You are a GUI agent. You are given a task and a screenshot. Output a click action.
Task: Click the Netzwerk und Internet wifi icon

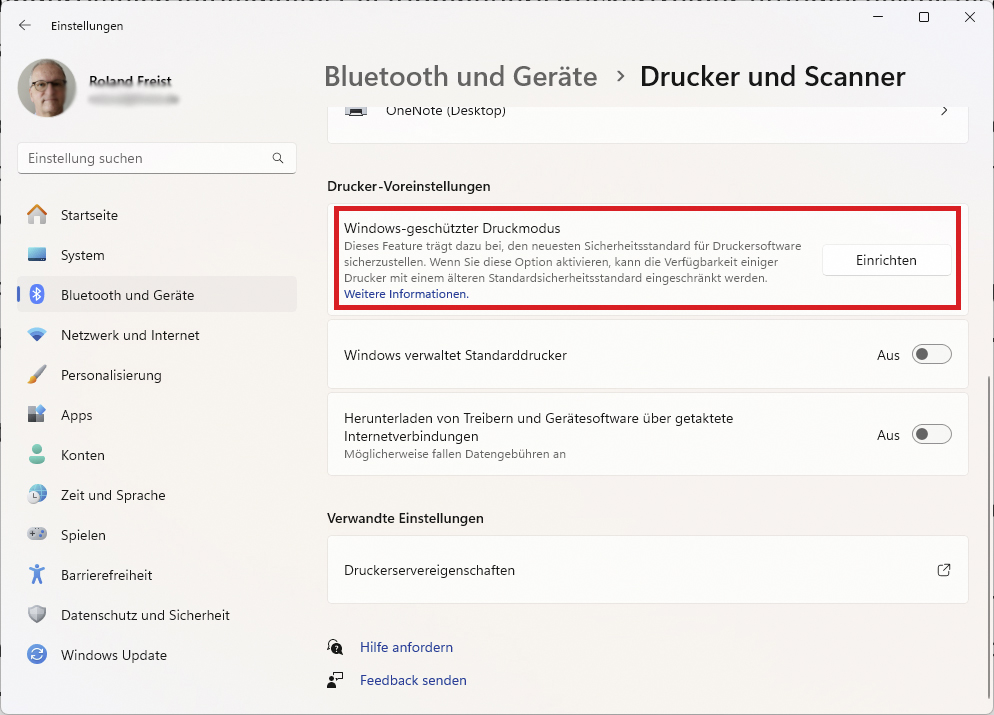(x=37, y=335)
